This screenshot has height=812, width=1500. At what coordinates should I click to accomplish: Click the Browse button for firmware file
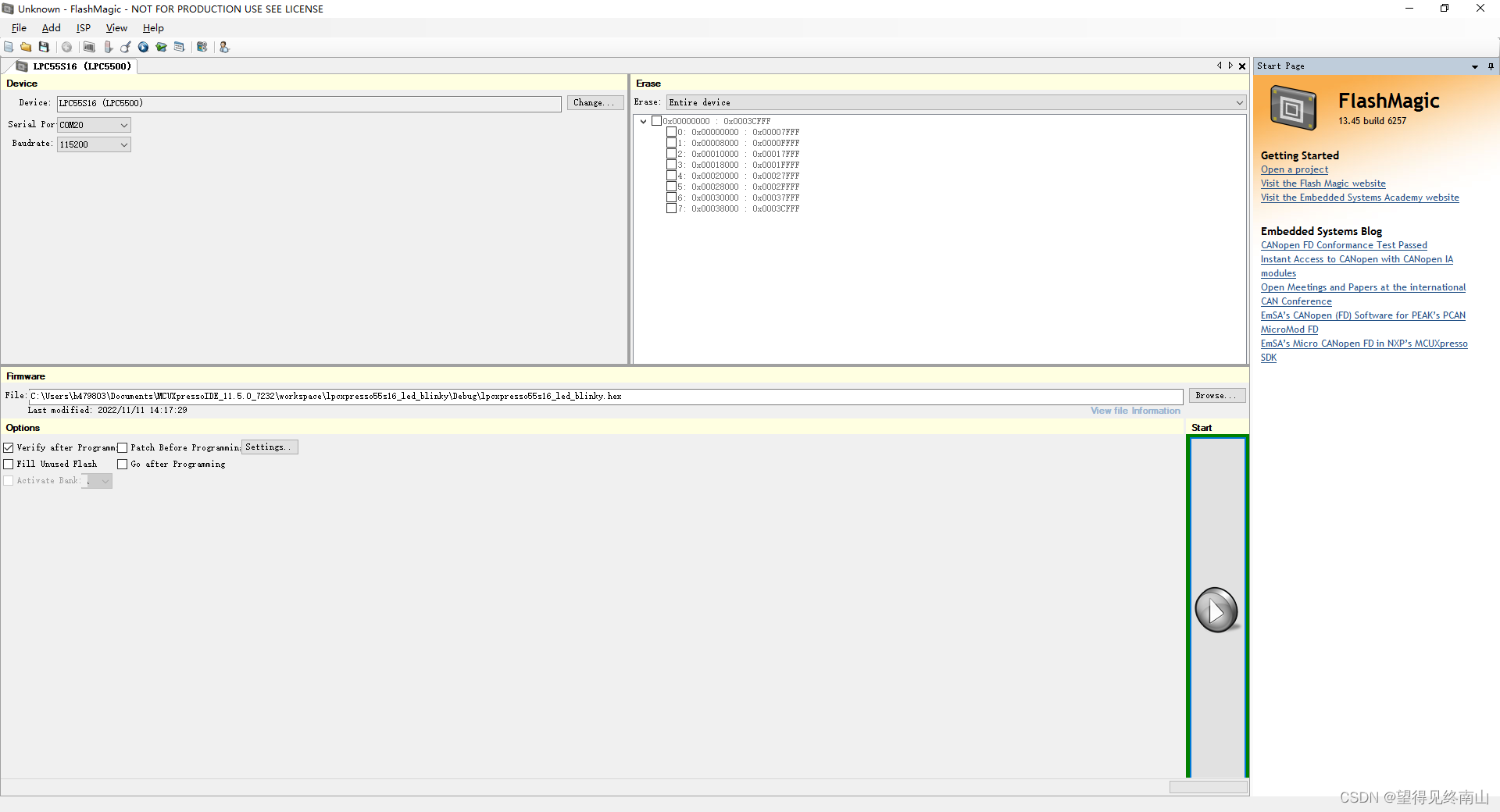pyautogui.click(x=1216, y=395)
